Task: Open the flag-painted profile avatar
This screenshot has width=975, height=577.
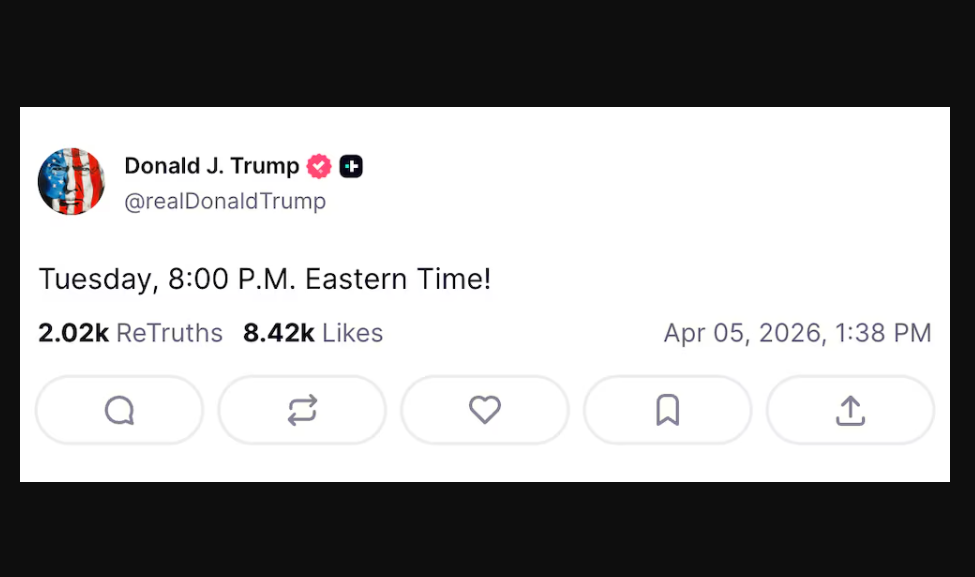Action: coord(71,182)
